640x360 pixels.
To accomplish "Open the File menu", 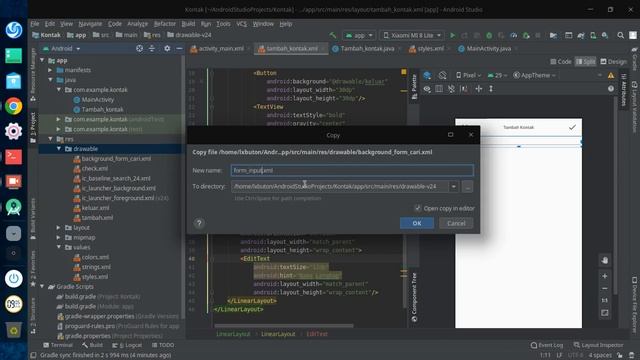I will (35, 24).
